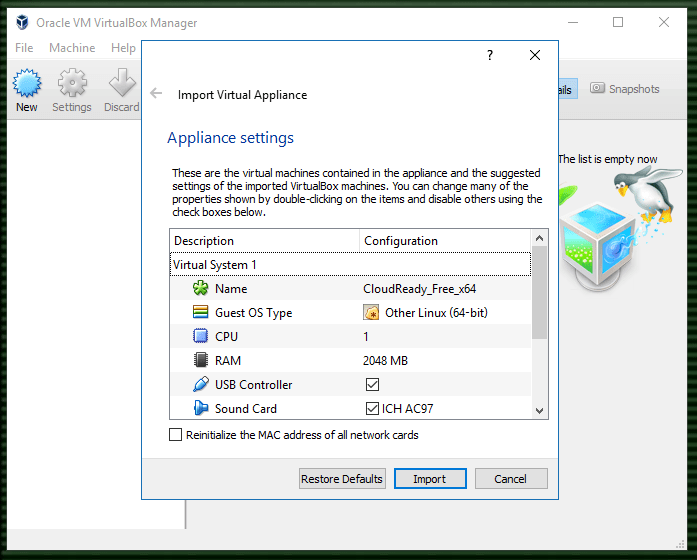Click the New virtual machine toolbar icon
Viewport: 697px width, 560px height.
pyautogui.click(x=27, y=83)
